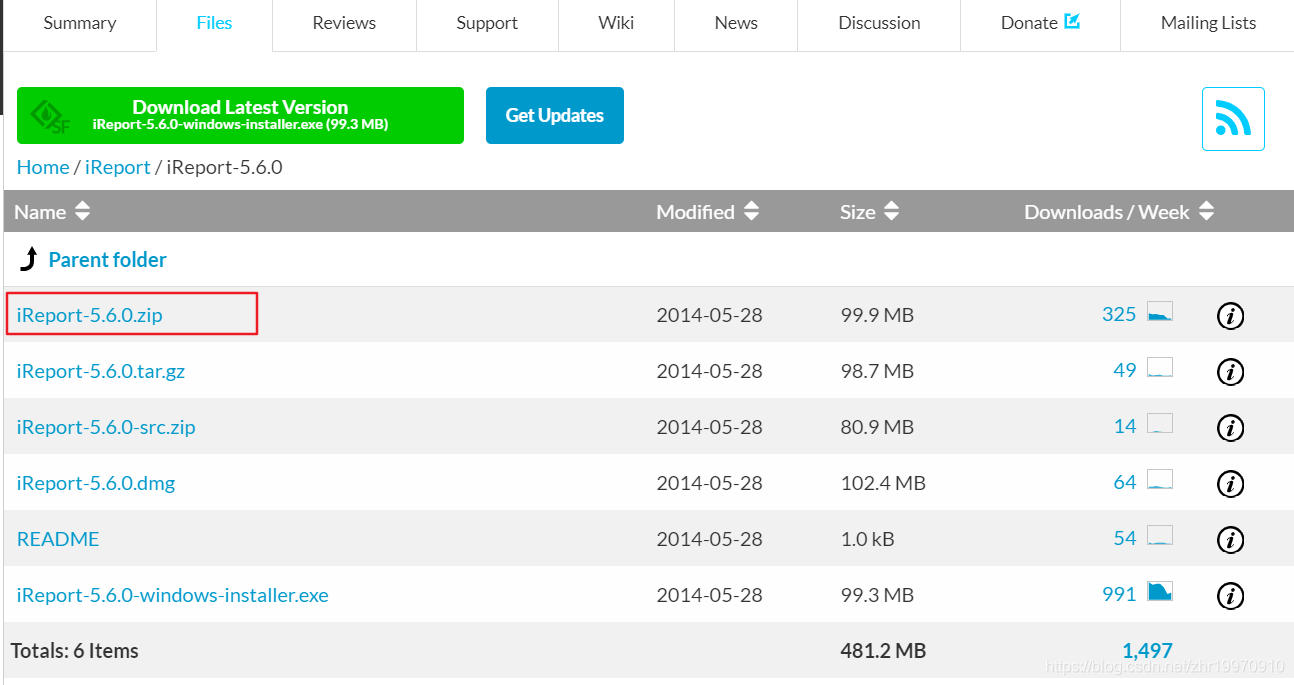Click the 14 weekly downloads count
The height and width of the screenshot is (685, 1294).
(x=1125, y=427)
